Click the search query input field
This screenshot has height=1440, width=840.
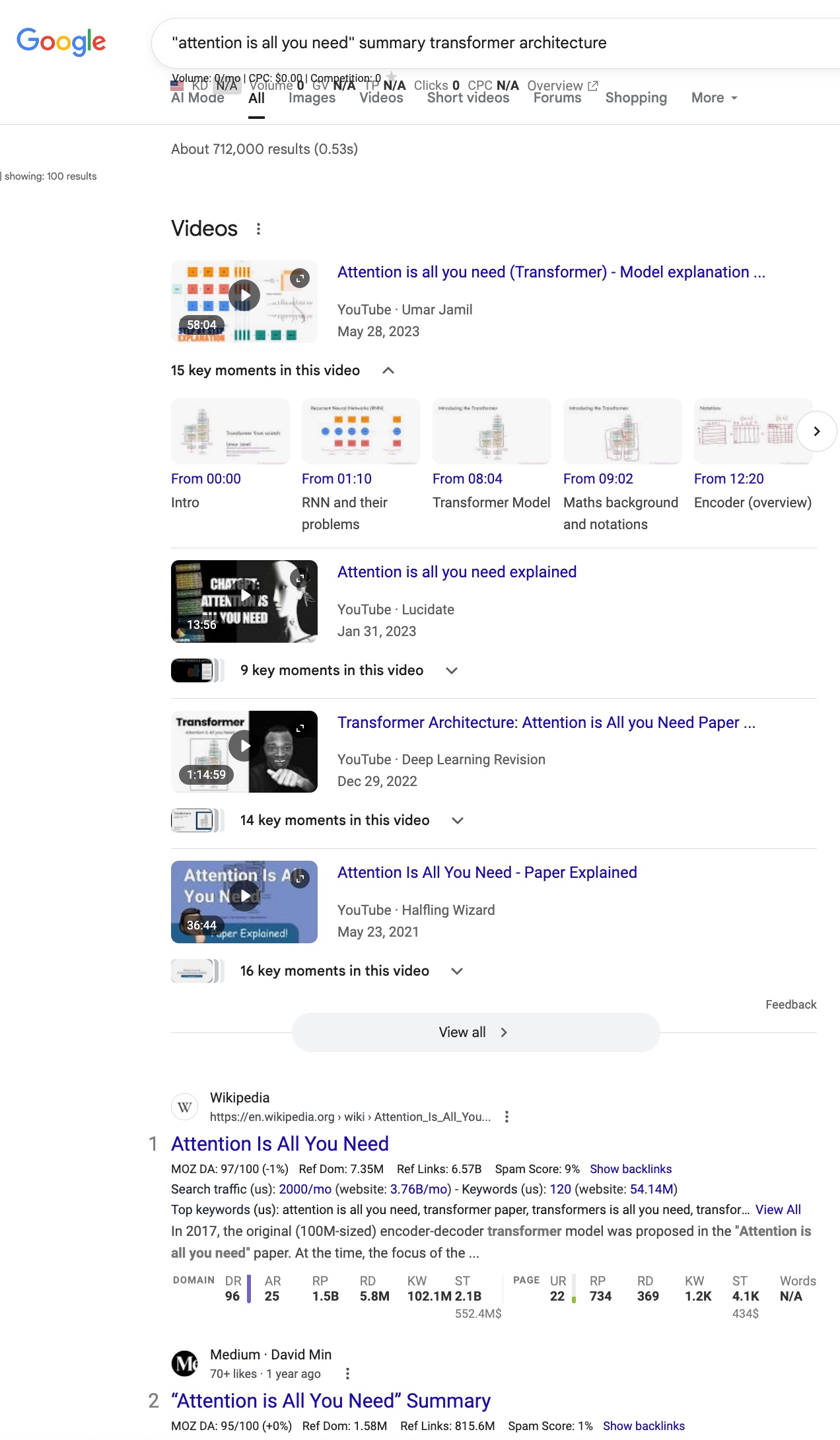495,43
